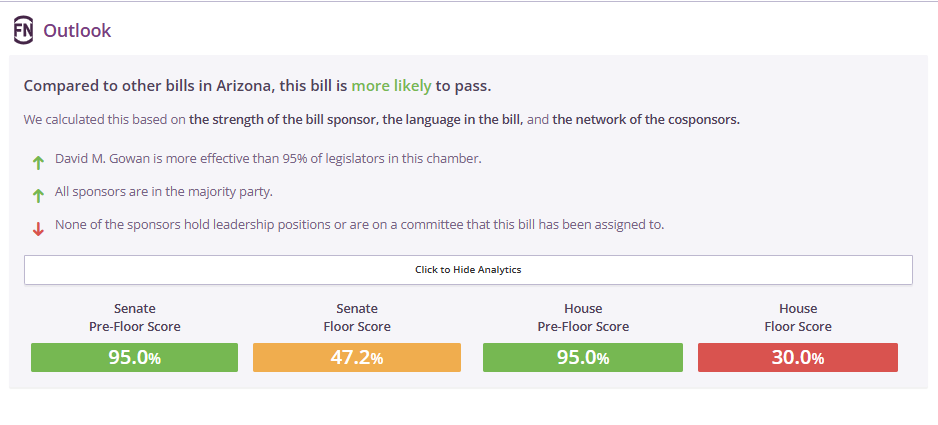This screenshot has width=938, height=425.
Task: Click the Senate Pre-Floor Score label
Action: 135,318
